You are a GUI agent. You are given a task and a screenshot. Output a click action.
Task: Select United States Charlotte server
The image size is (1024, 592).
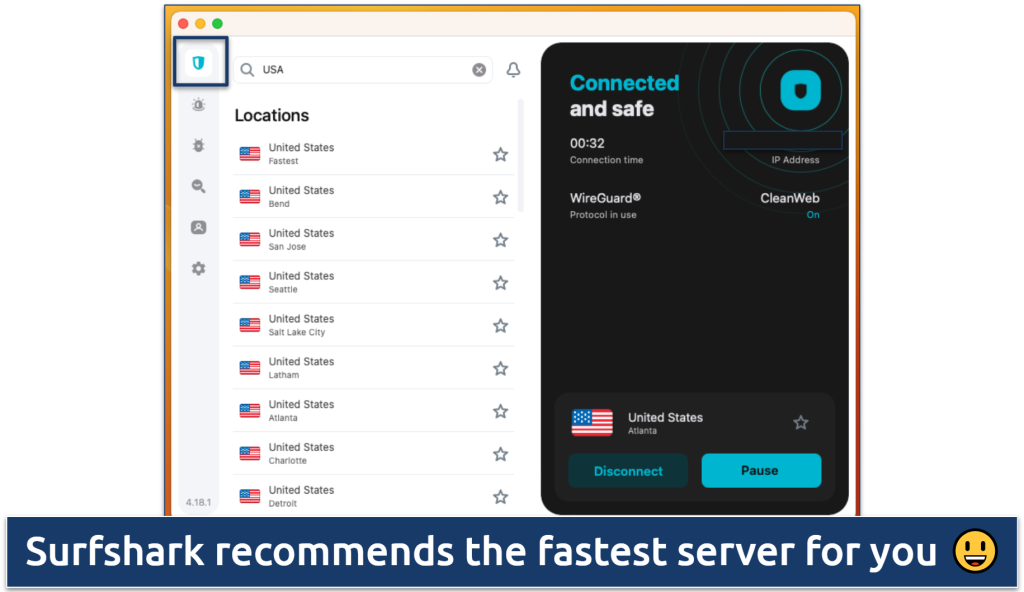coord(374,453)
